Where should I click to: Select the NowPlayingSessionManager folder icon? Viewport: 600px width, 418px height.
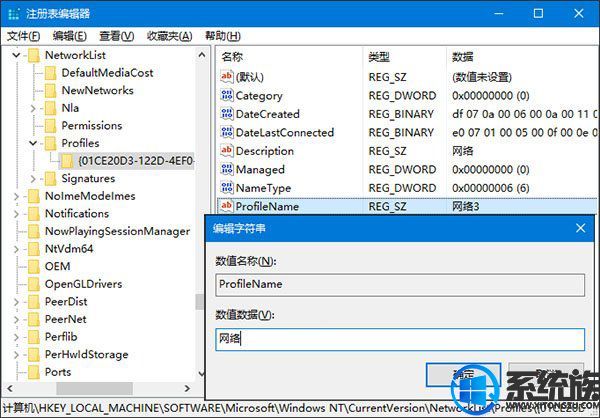(34, 231)
